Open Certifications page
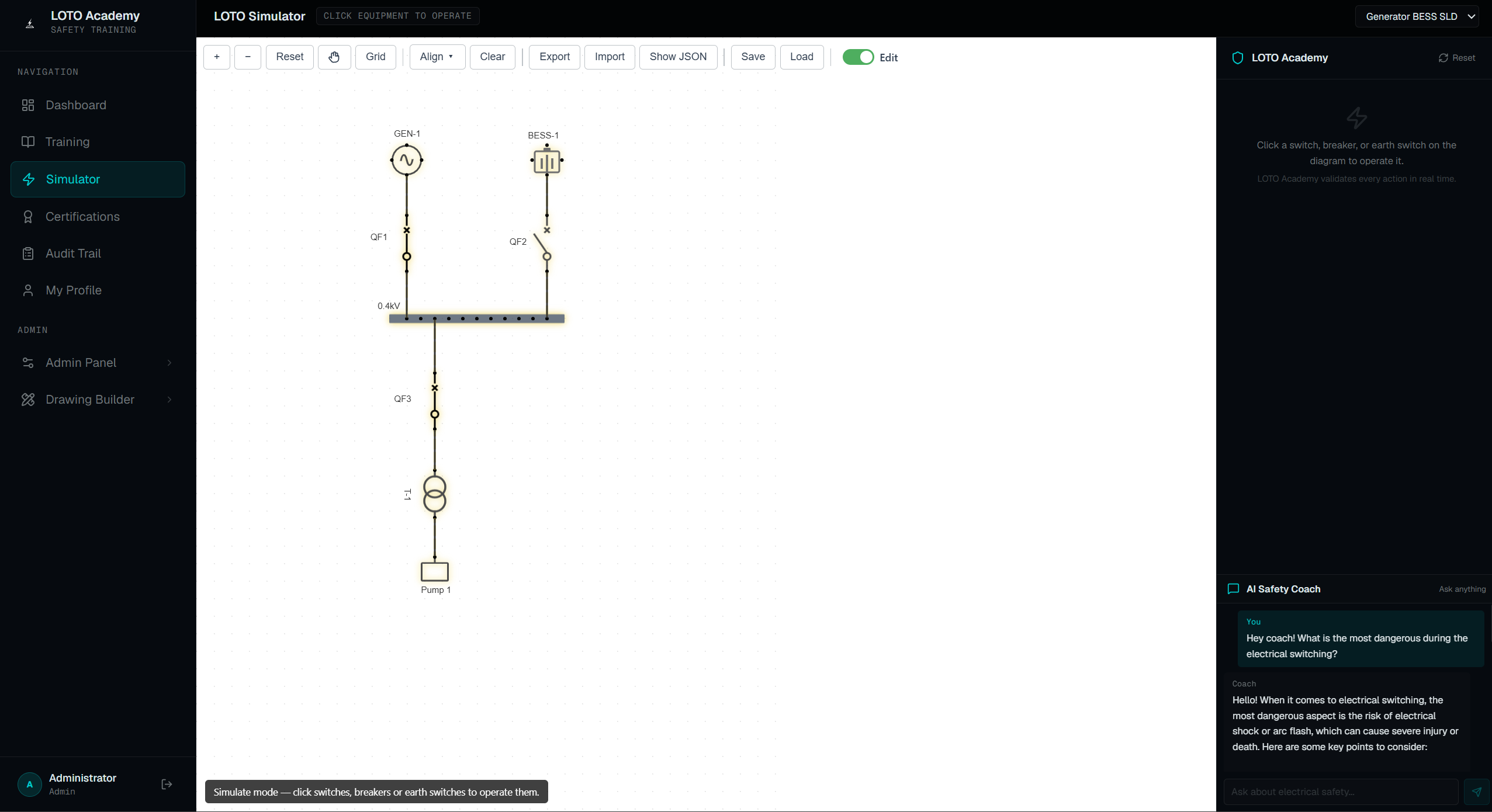 [98, 217]
